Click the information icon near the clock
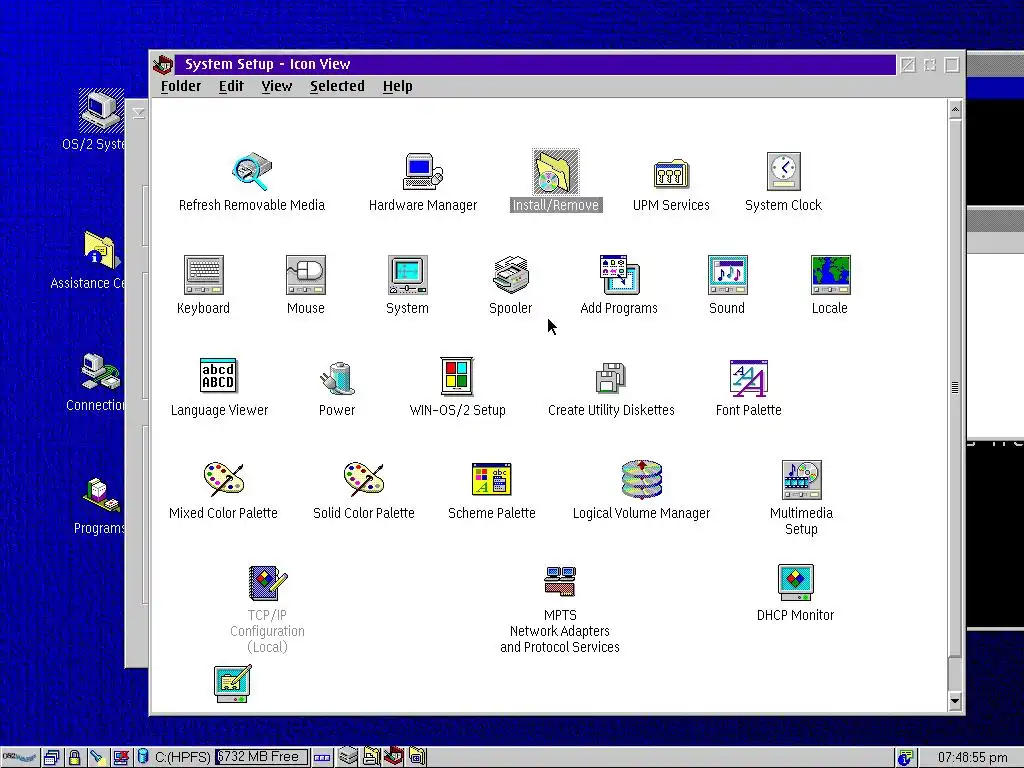 click(905, 758)
